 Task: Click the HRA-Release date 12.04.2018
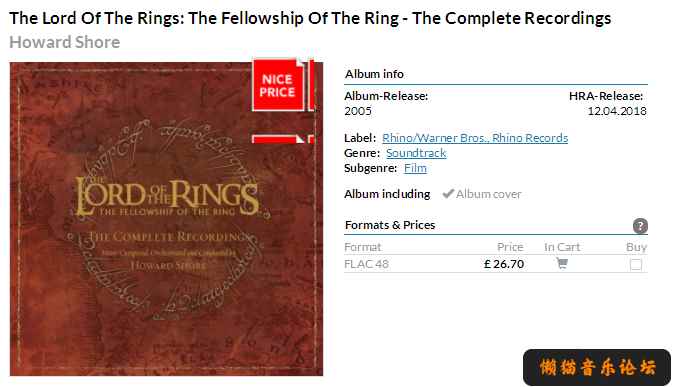coord(617,111)
